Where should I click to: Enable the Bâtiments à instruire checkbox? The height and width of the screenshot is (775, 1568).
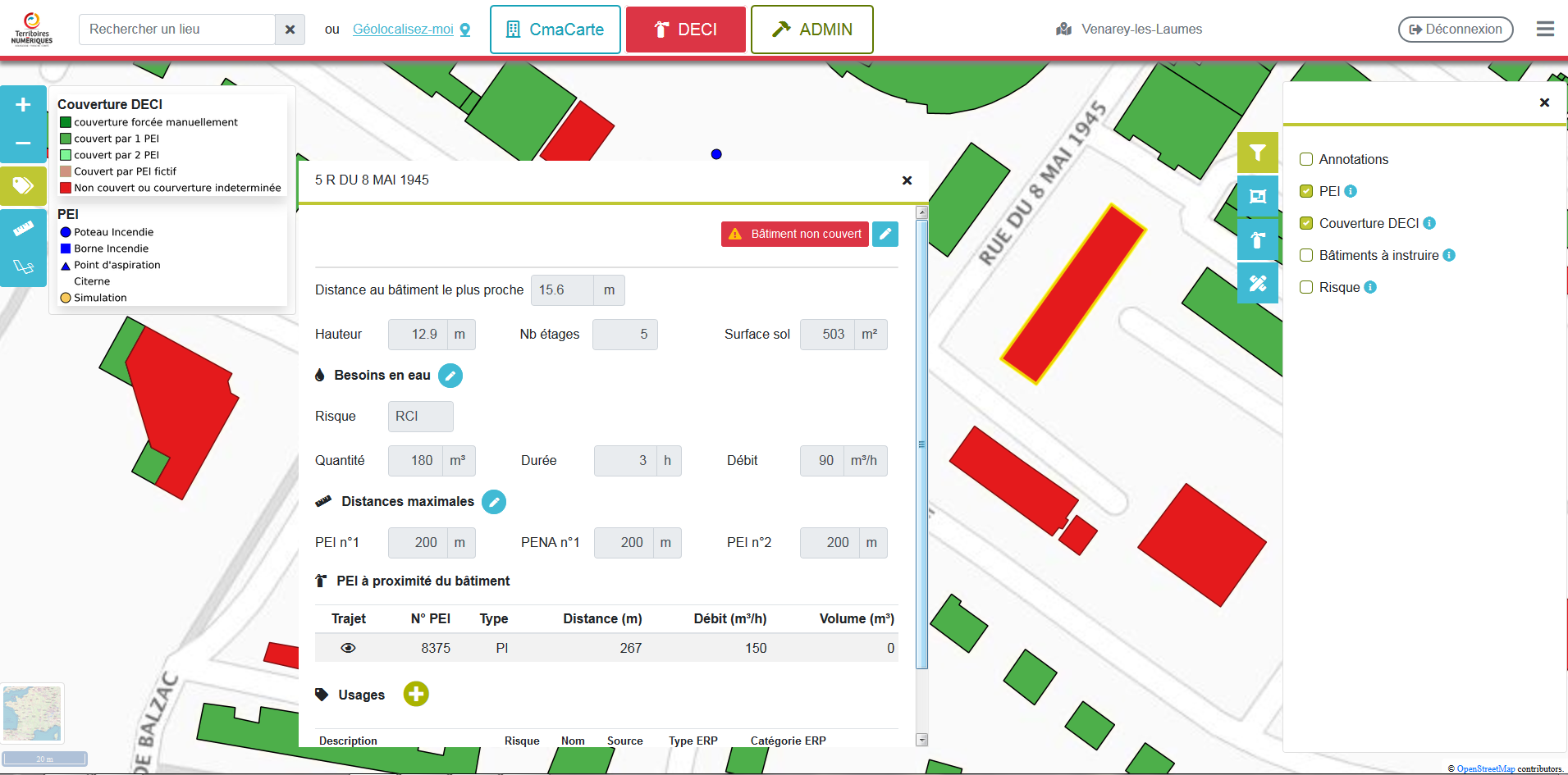pos(1306,255)
